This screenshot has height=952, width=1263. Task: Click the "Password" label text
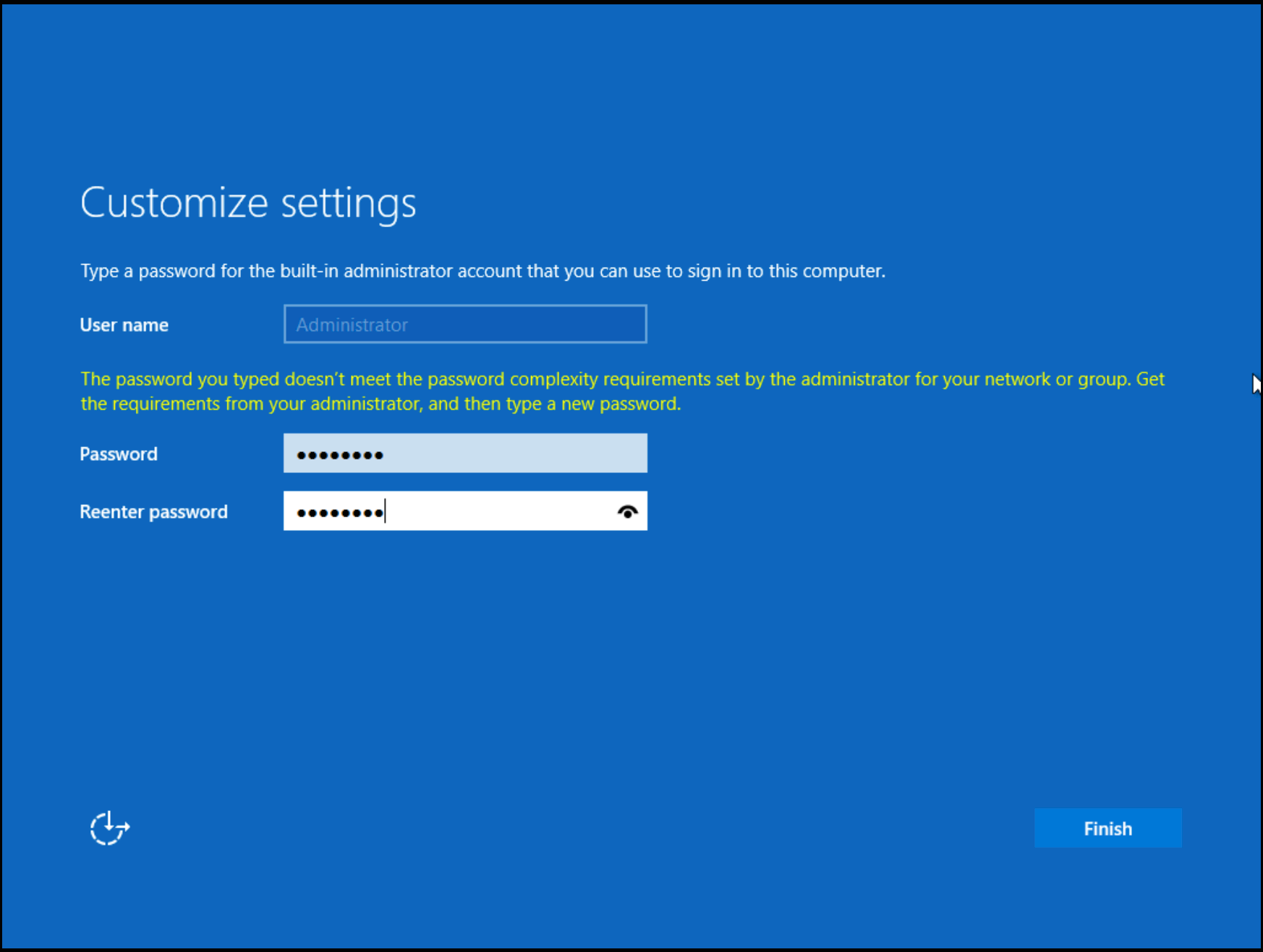point(119,454)
